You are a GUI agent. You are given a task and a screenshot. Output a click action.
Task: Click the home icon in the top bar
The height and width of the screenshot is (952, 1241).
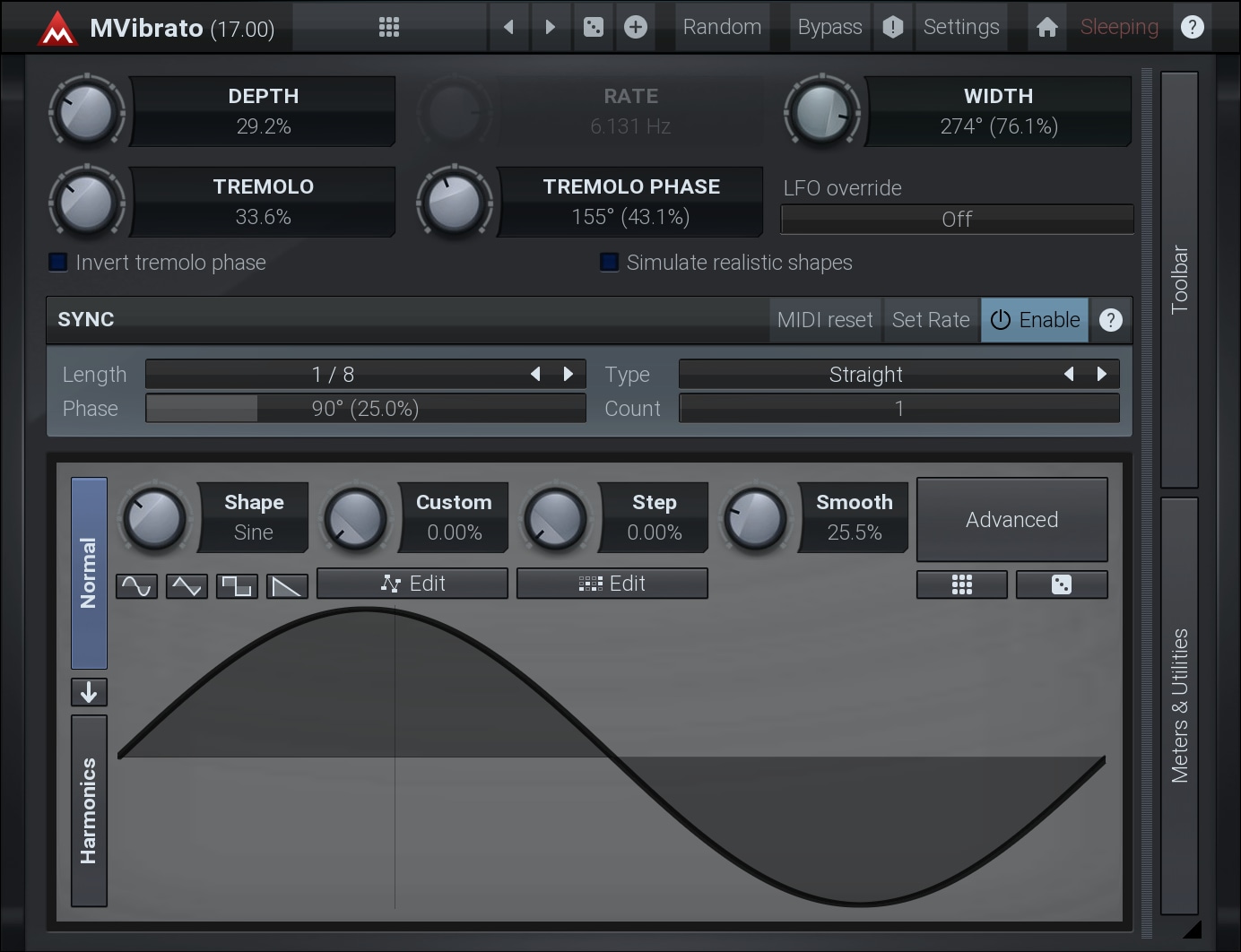click(x=1046, y=27)
